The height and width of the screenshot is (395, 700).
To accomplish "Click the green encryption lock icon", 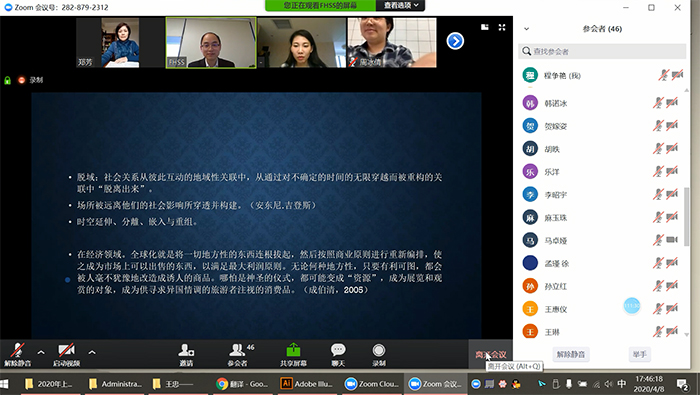I will pos(7,80).
